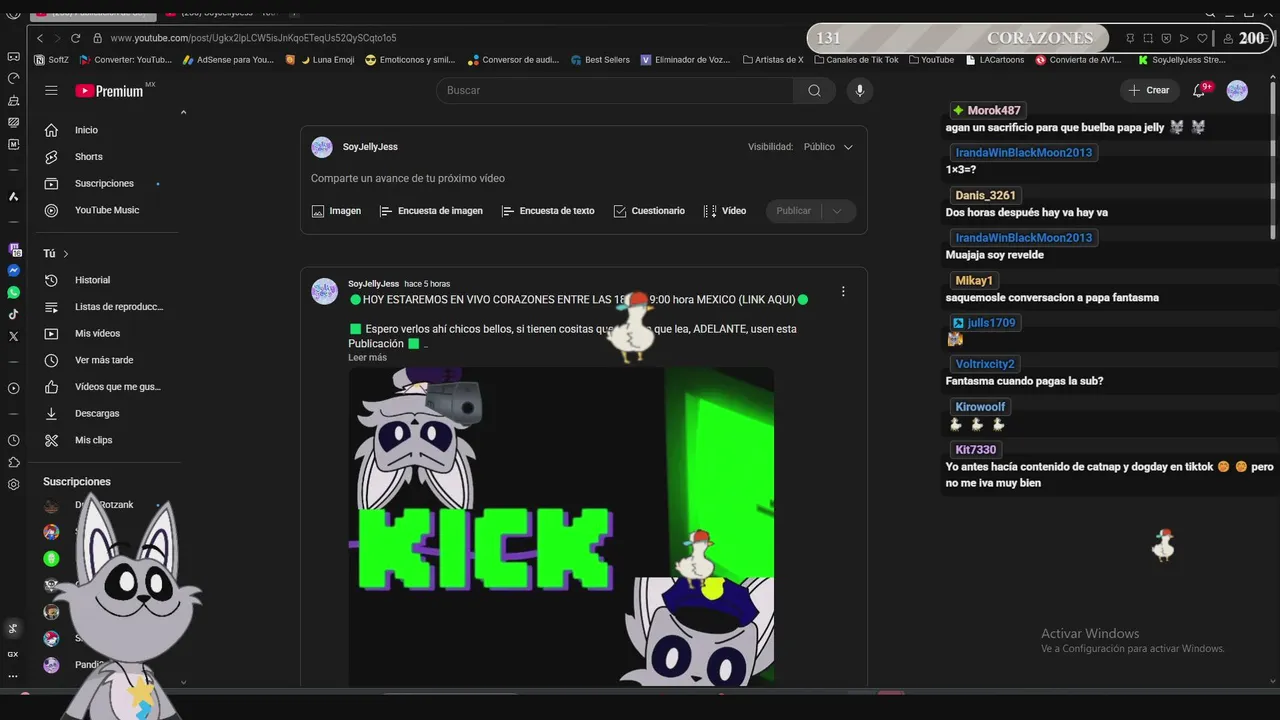Open Conversor de audio bookmark
Screen dimensions: 1280x720
513,60
